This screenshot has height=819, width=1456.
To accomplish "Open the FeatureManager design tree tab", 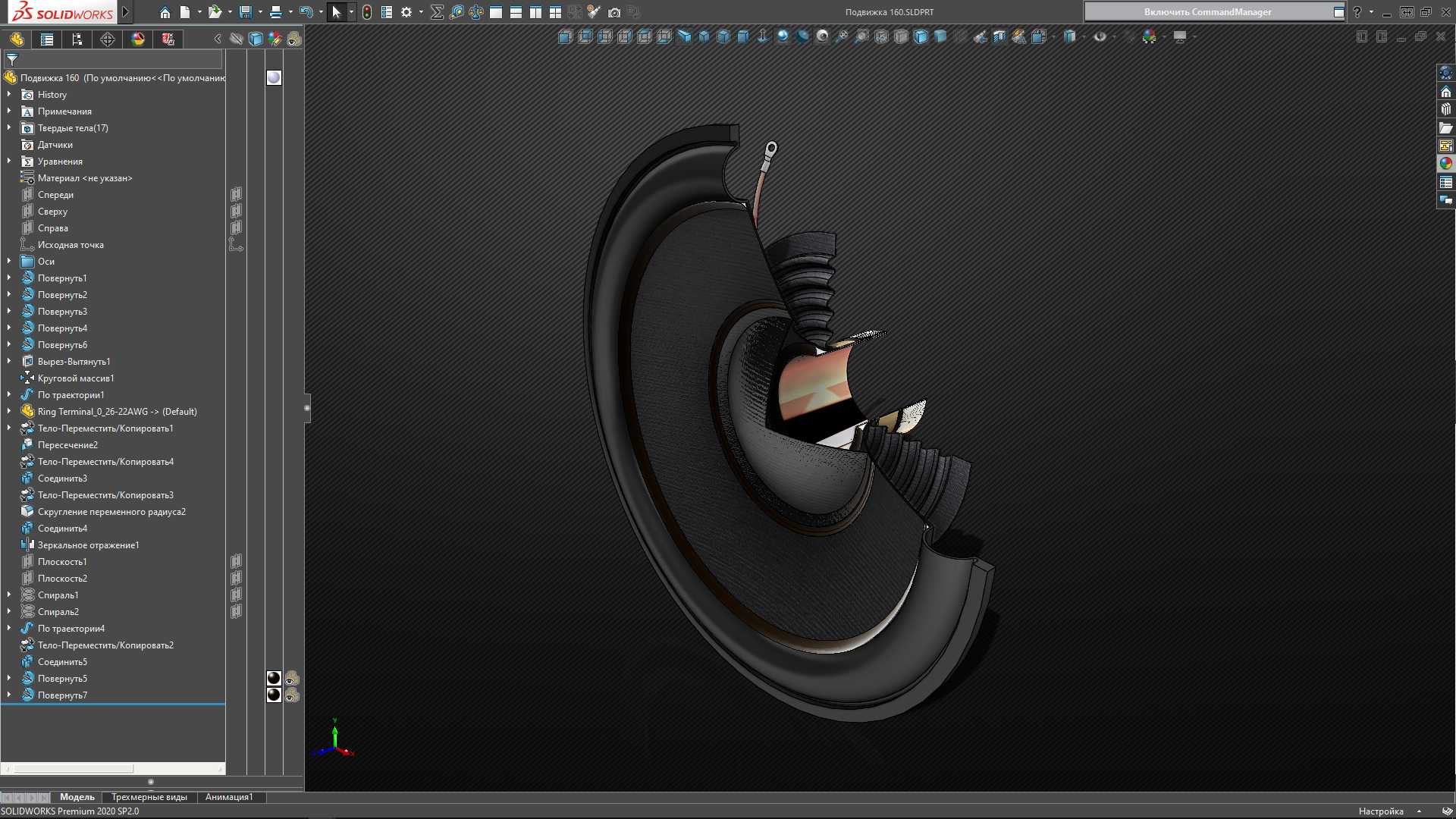I will tap(17, 39).
